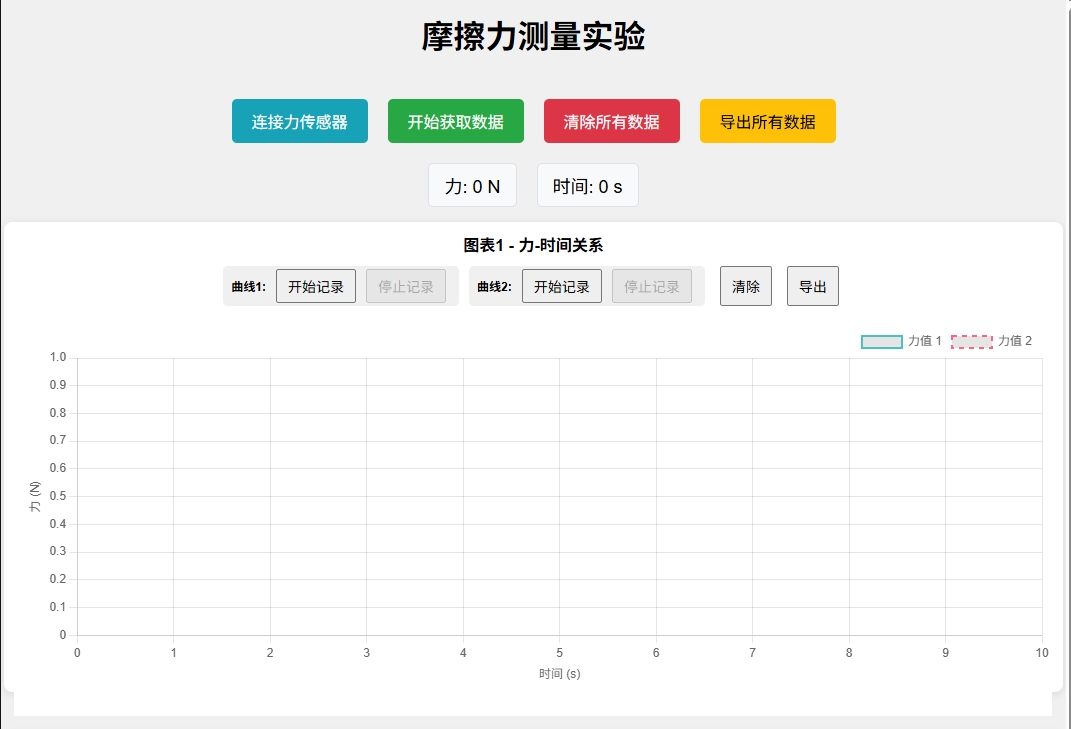Click the 清除 button above the chart

click(x=745, y=285)
